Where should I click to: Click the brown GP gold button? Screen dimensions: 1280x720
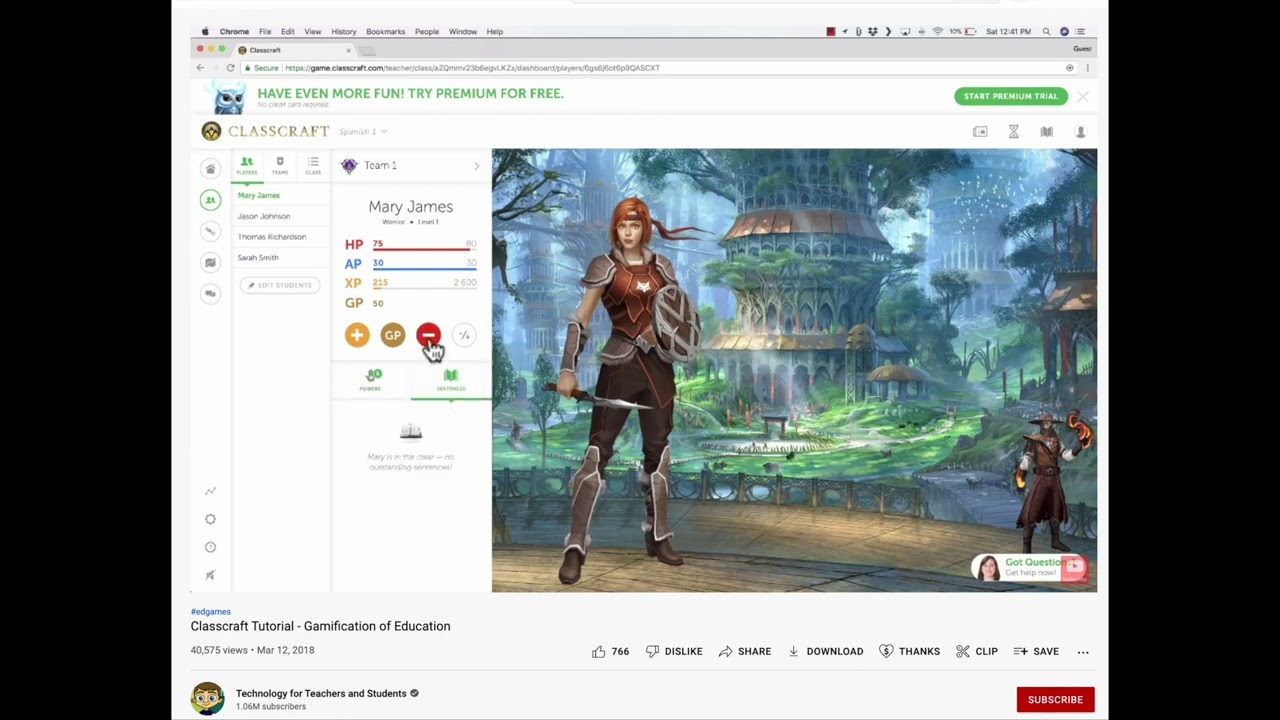(392, 335)
